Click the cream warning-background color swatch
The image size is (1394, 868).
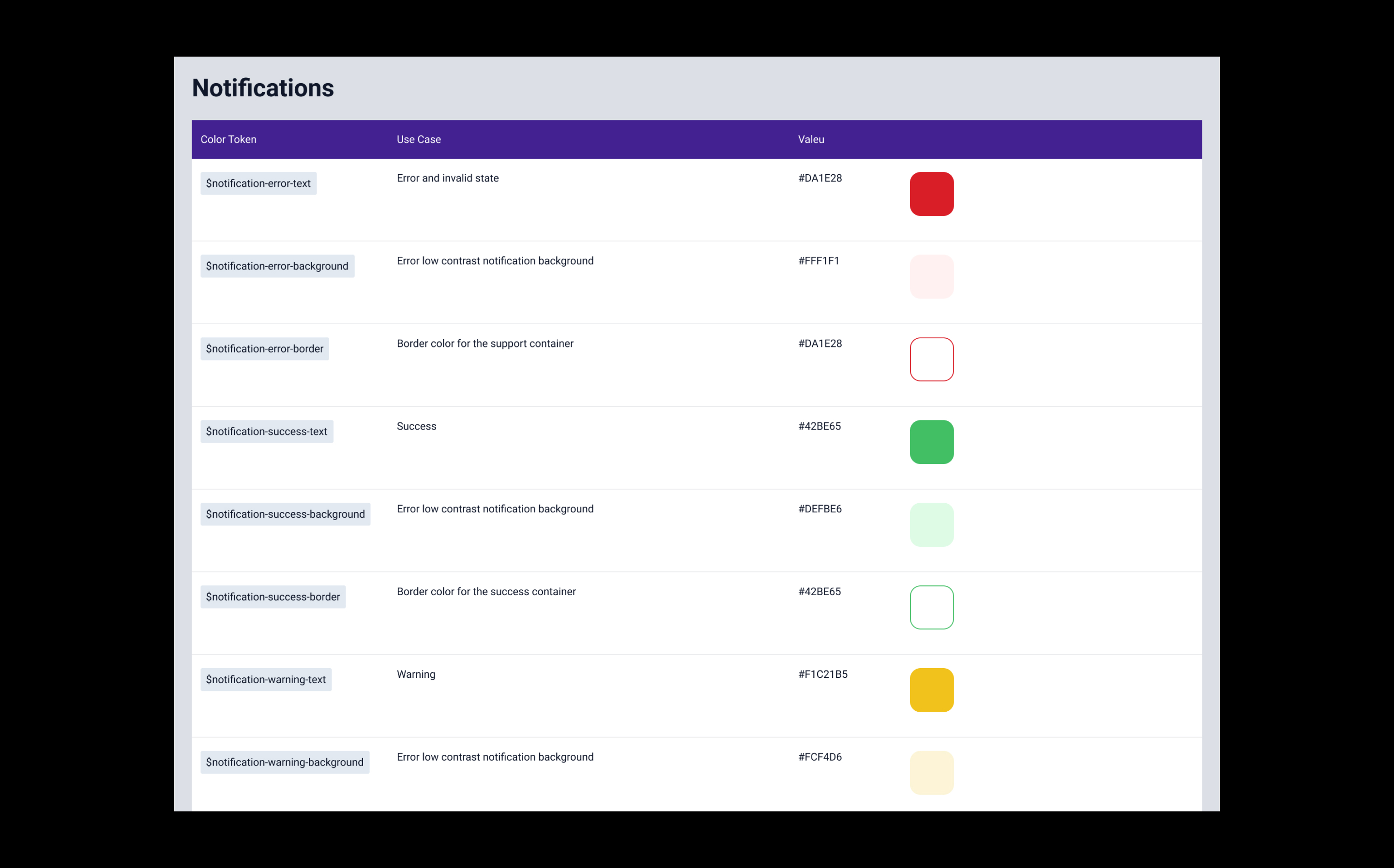(x=931, y=773)
